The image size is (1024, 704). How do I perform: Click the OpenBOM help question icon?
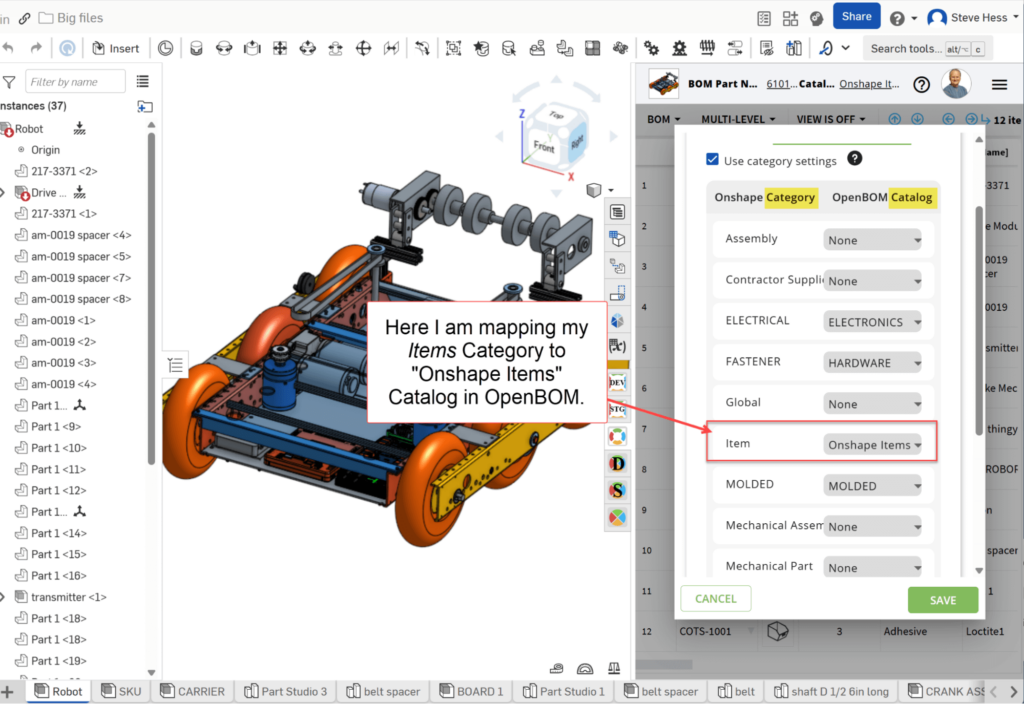coord(921,84)
